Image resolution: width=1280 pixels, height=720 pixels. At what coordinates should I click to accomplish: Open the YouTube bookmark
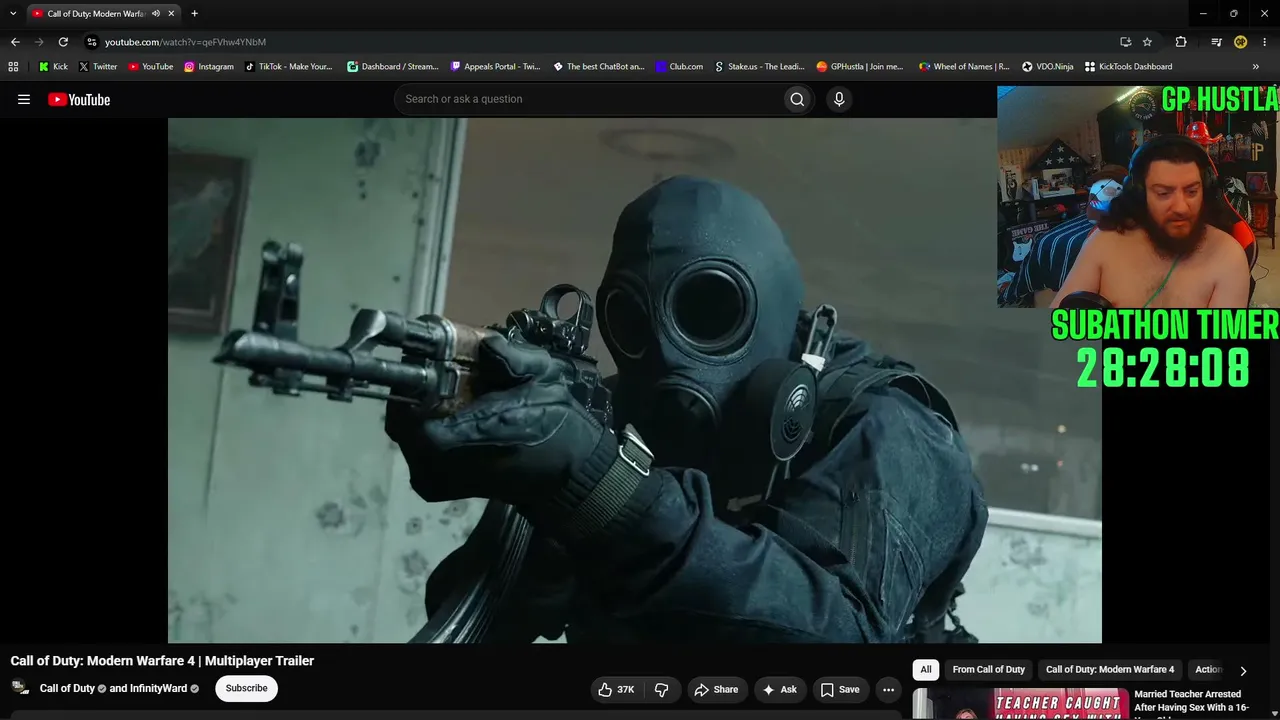[150, 67]
